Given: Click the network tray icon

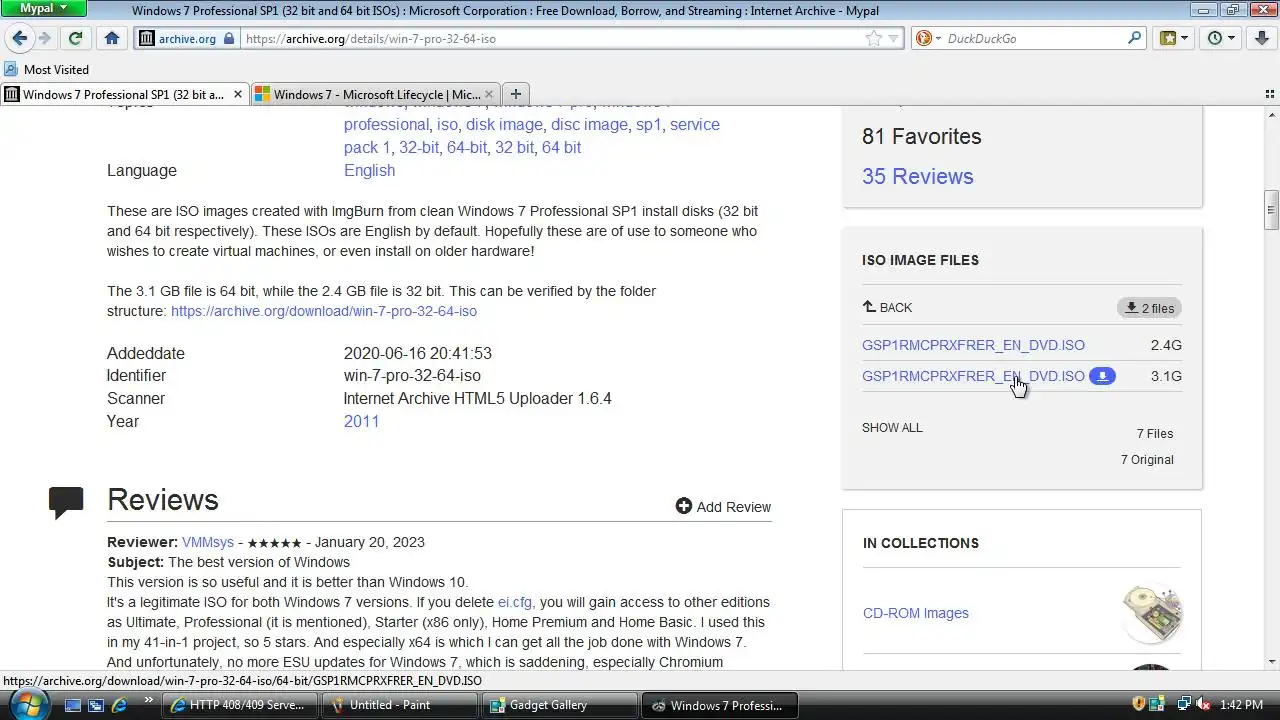Looking at the screenshot, I should [x=1184, y=704].
